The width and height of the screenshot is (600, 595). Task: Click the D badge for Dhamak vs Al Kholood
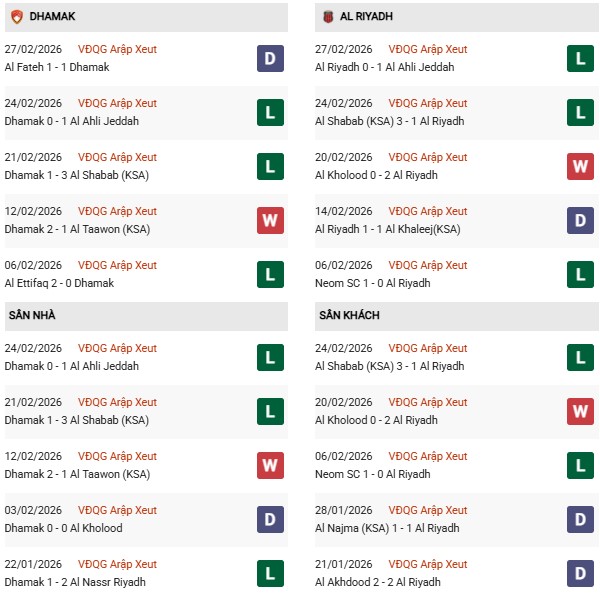pyautogui.click(x=270, y=519)
